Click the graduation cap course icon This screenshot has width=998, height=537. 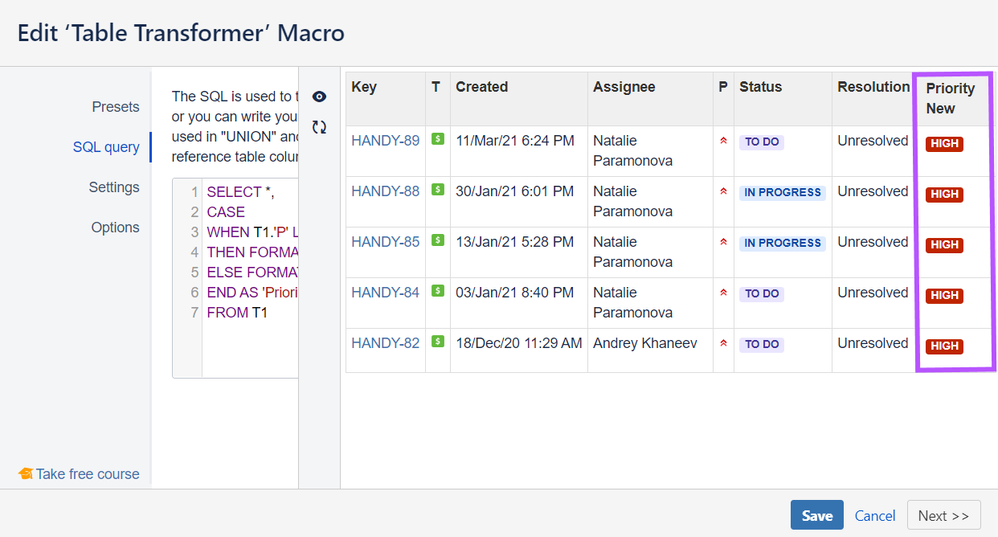point(25,474)
